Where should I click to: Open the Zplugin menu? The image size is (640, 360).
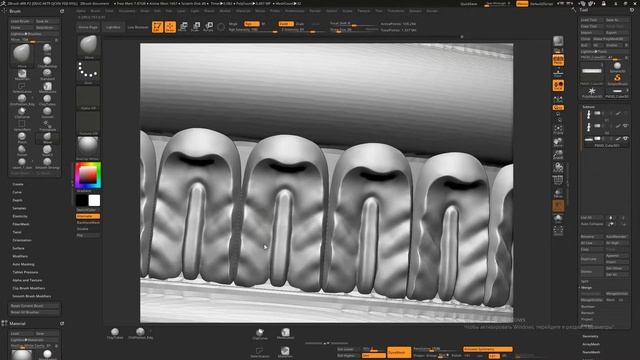pos(415,11)
